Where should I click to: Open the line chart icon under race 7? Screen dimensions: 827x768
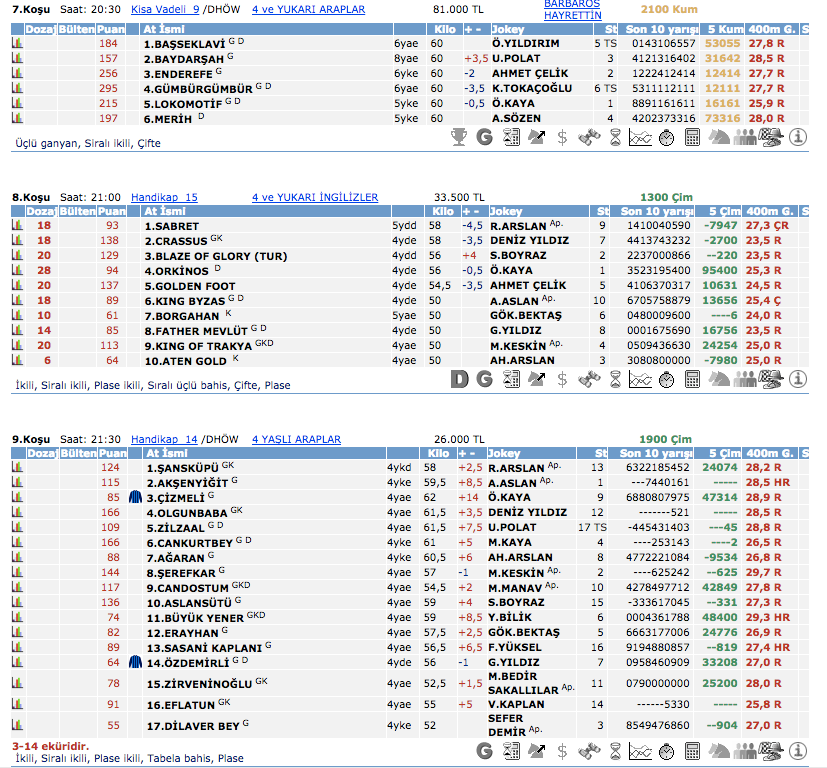tap(641, 137)
